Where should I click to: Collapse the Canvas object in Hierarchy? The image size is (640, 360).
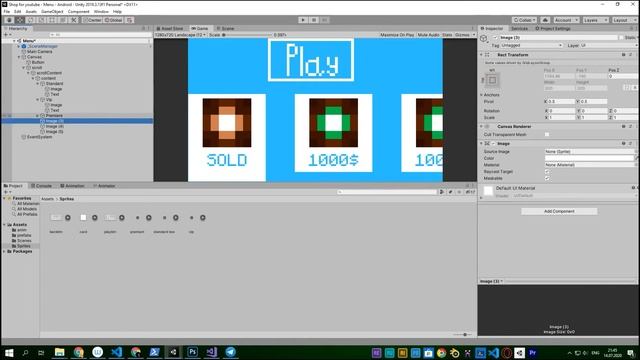[x=19, y=57]
